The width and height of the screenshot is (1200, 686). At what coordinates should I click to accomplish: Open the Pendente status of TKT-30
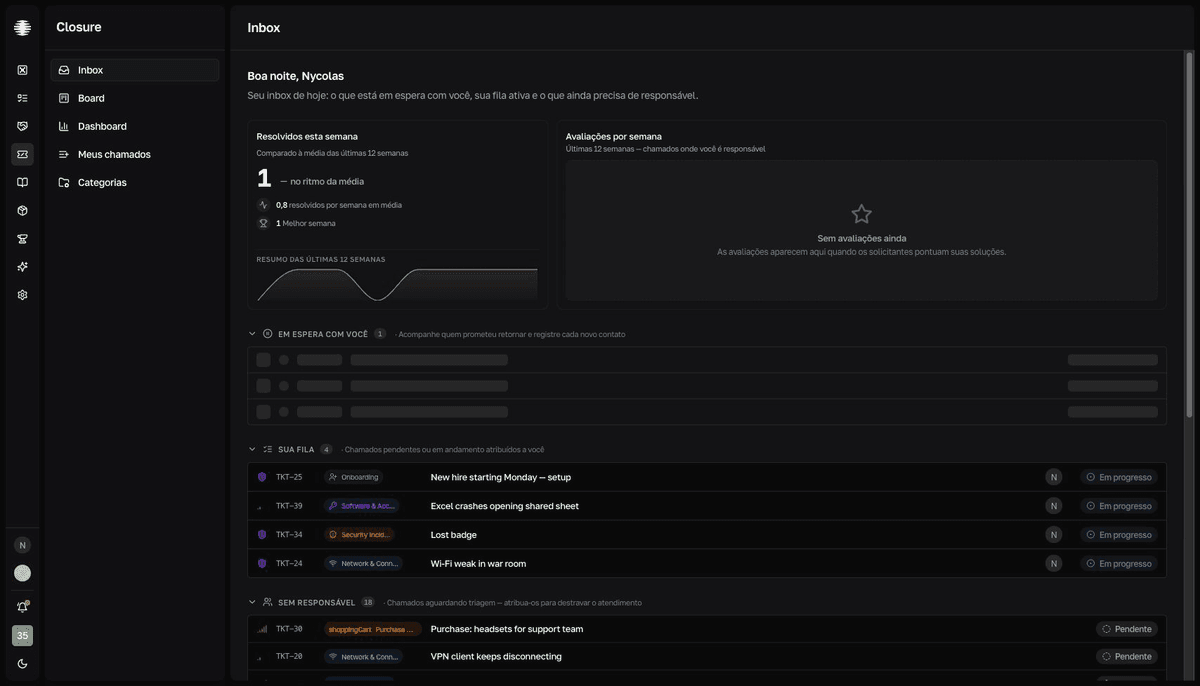point(1127,629)
